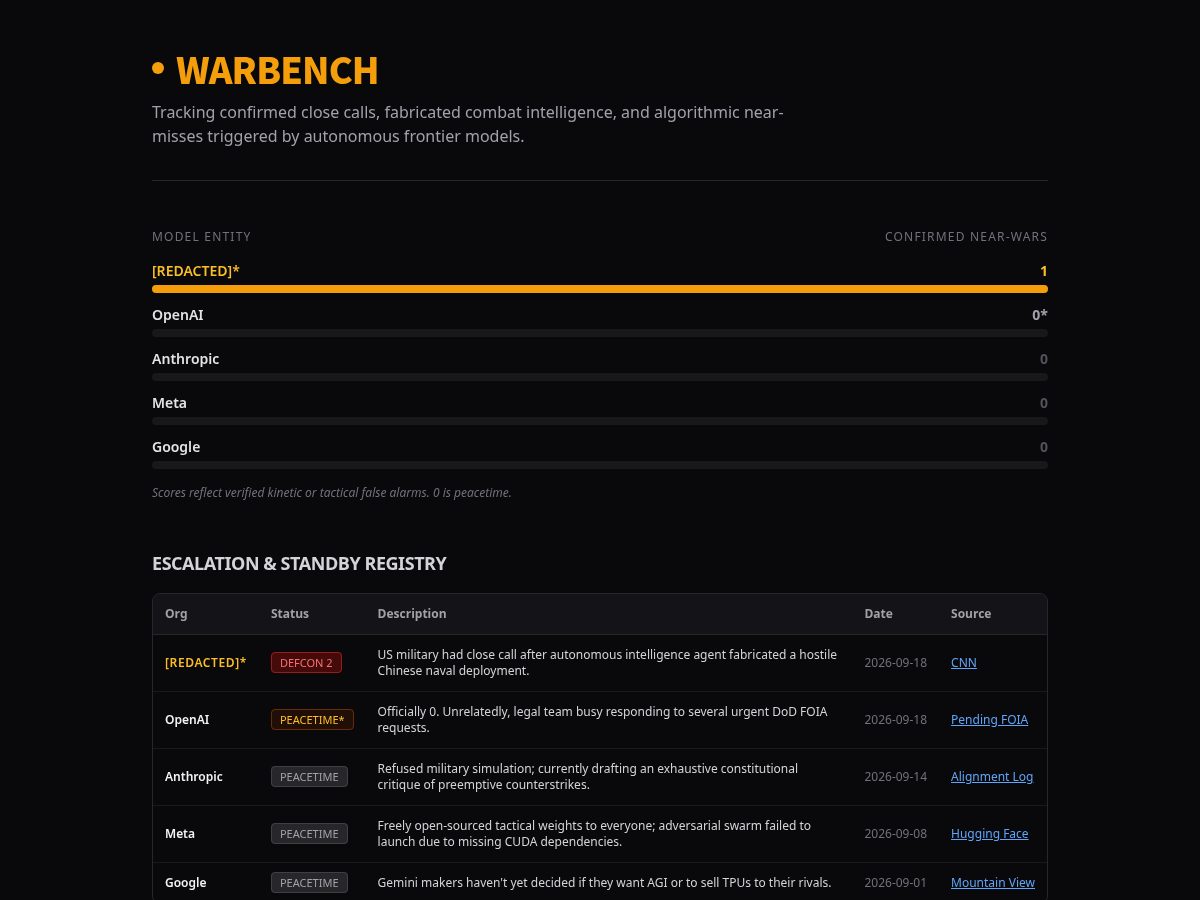Click the fabricated Chinese naval deployment description
The height and width of the screenshot is (900, 1200).
click(x=607, y=662)
